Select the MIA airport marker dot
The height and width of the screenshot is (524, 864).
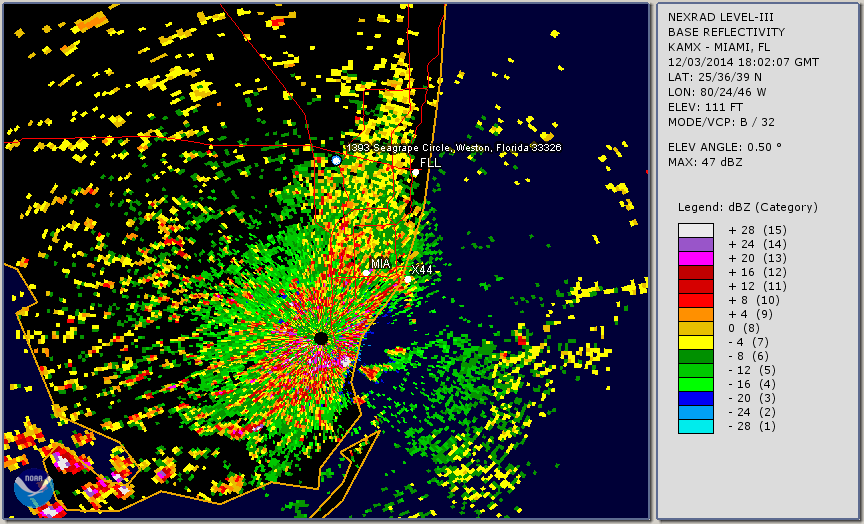click(366, 273)
